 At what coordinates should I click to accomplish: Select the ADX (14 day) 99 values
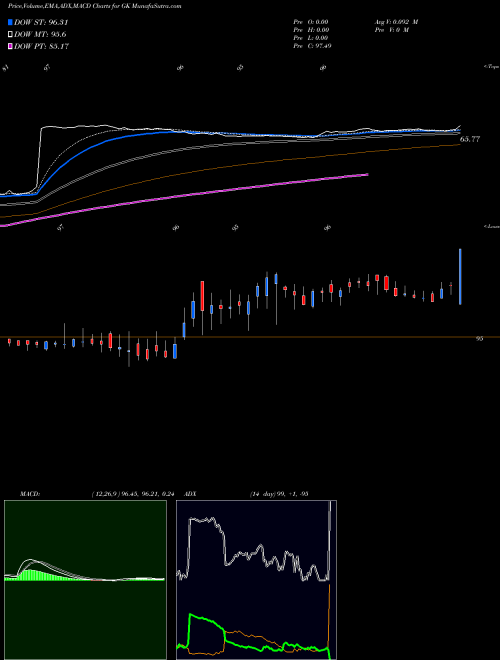pyautogui.click(x=279, y=494)
